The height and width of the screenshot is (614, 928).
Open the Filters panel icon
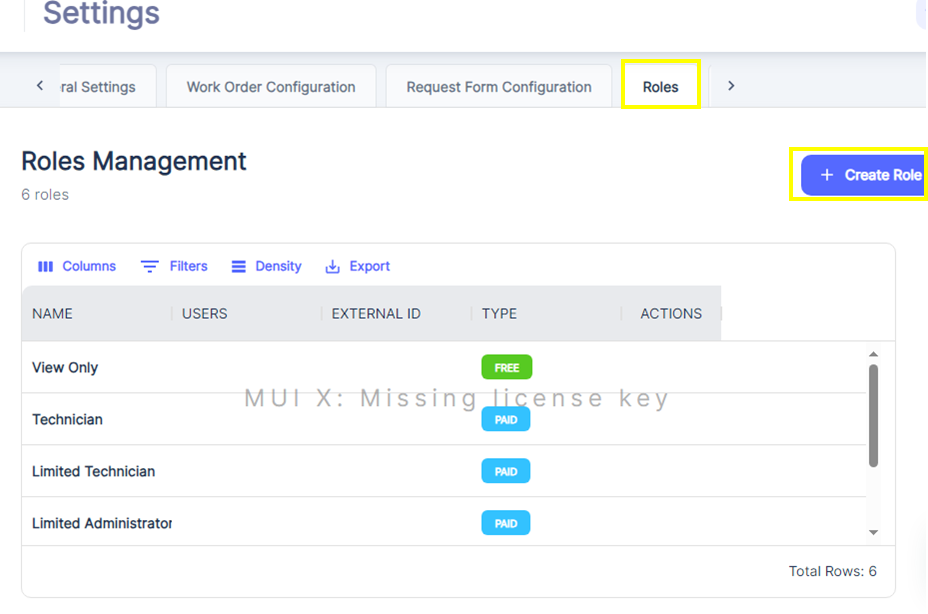[x=150, y=267]
